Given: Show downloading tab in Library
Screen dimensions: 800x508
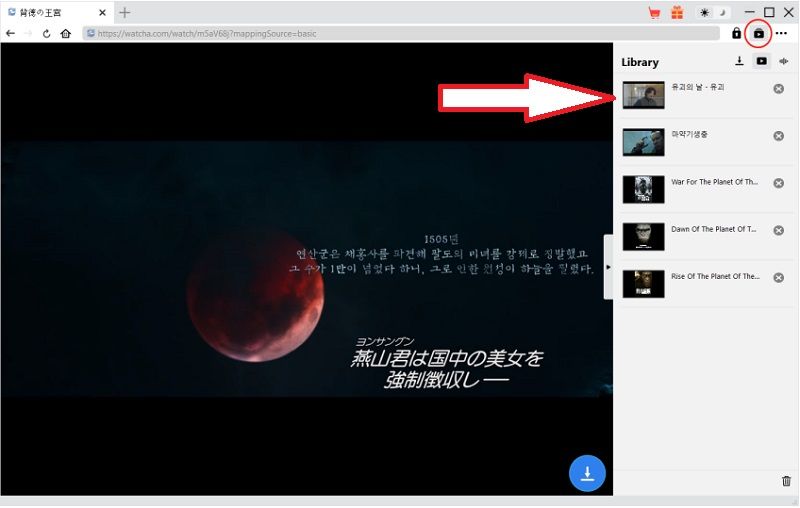Looking at the screenshot, I should (x=739, y=61).
